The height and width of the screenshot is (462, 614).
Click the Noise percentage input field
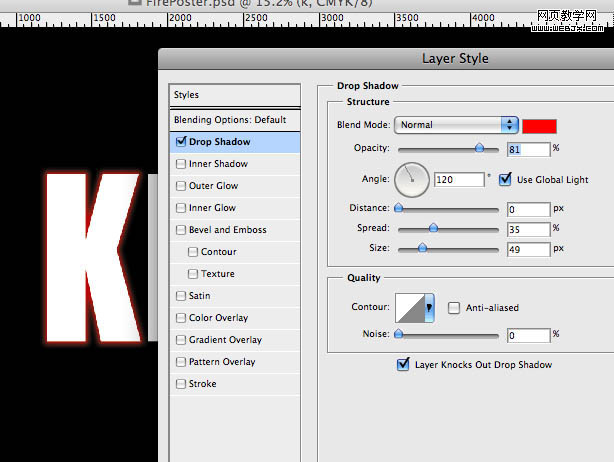pyautogui.click(x=527, y=335)
